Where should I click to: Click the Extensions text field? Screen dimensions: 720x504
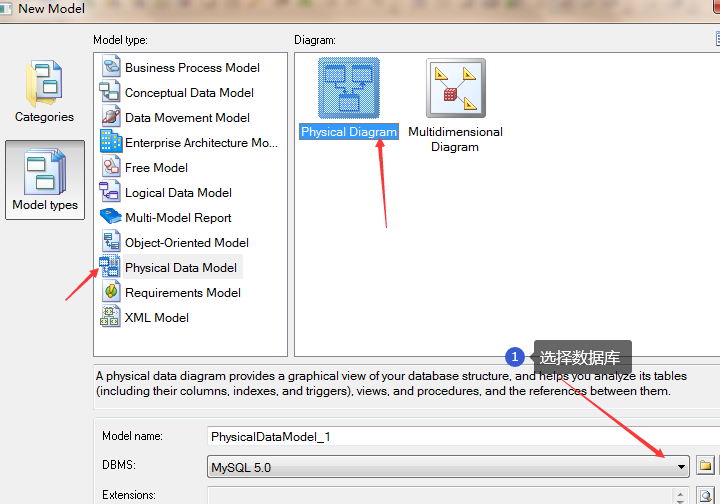(x=440, y=496)
